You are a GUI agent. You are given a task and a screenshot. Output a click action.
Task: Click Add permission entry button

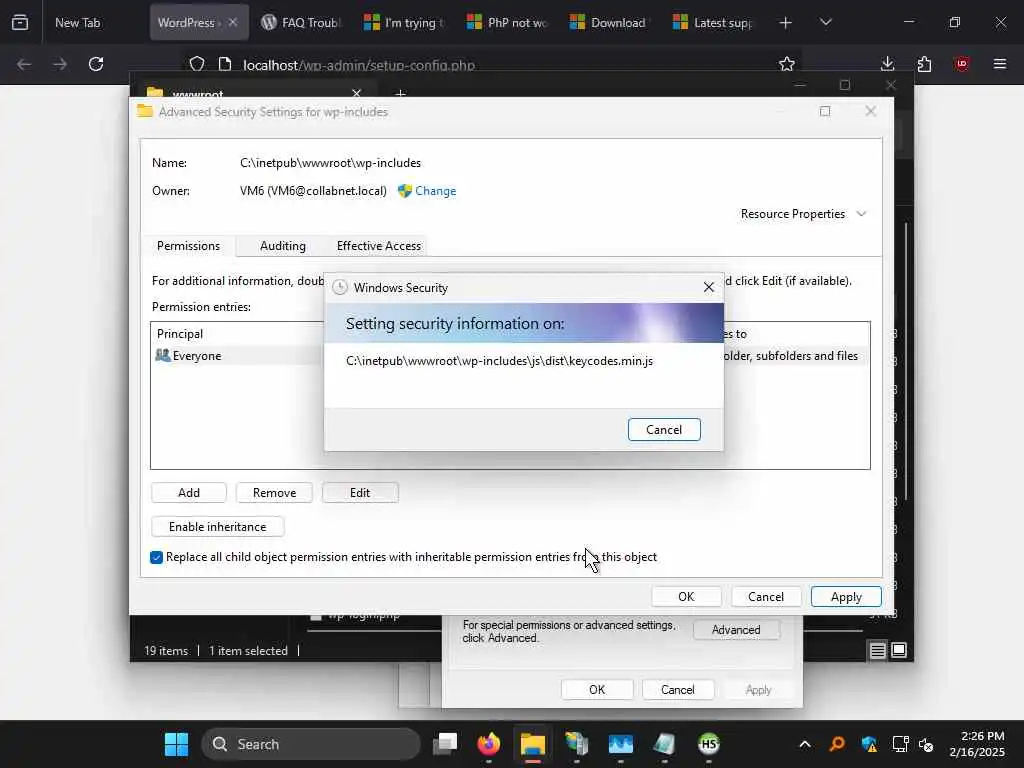[189, 492]
